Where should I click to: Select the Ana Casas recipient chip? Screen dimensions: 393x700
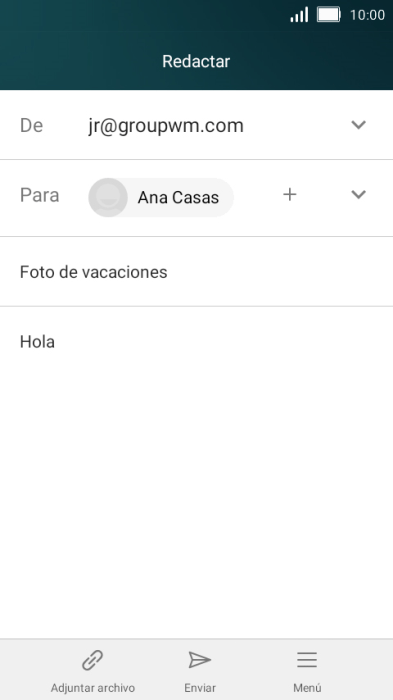161,197
